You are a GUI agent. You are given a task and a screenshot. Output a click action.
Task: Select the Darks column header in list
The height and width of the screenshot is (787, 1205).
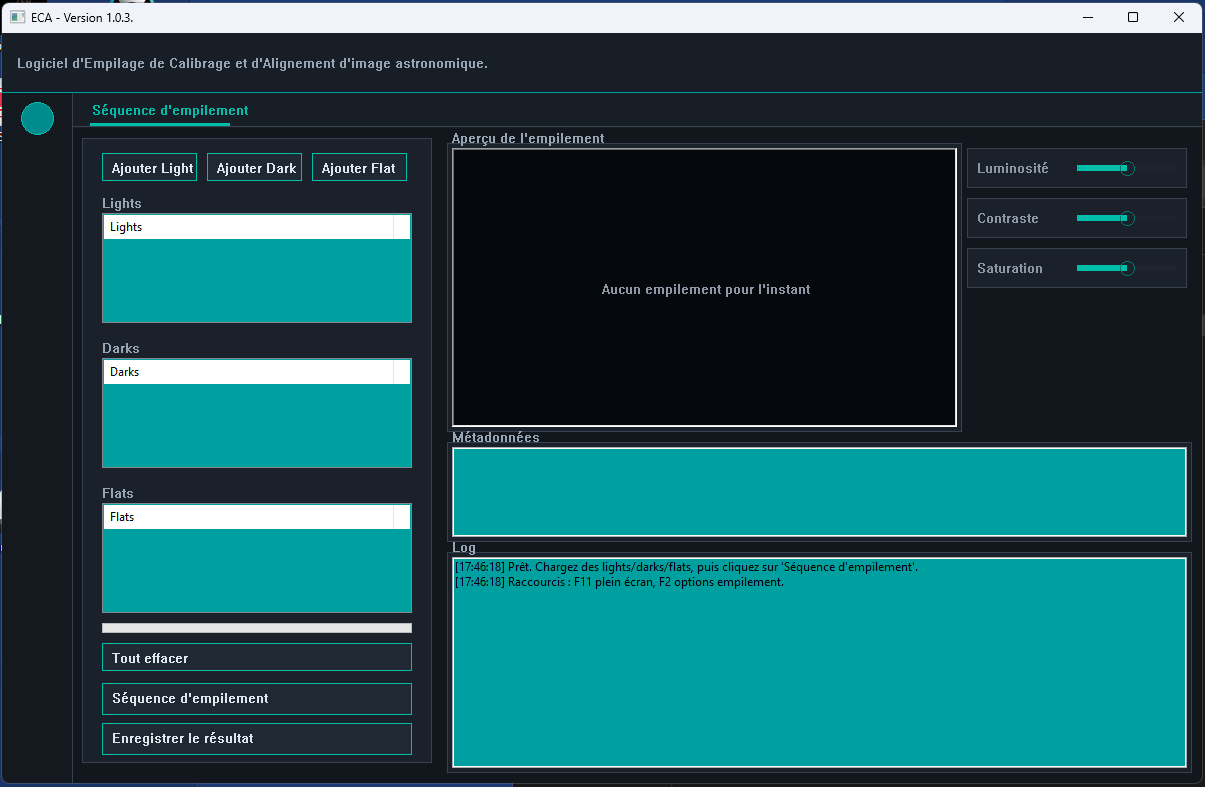coord(248,372)
